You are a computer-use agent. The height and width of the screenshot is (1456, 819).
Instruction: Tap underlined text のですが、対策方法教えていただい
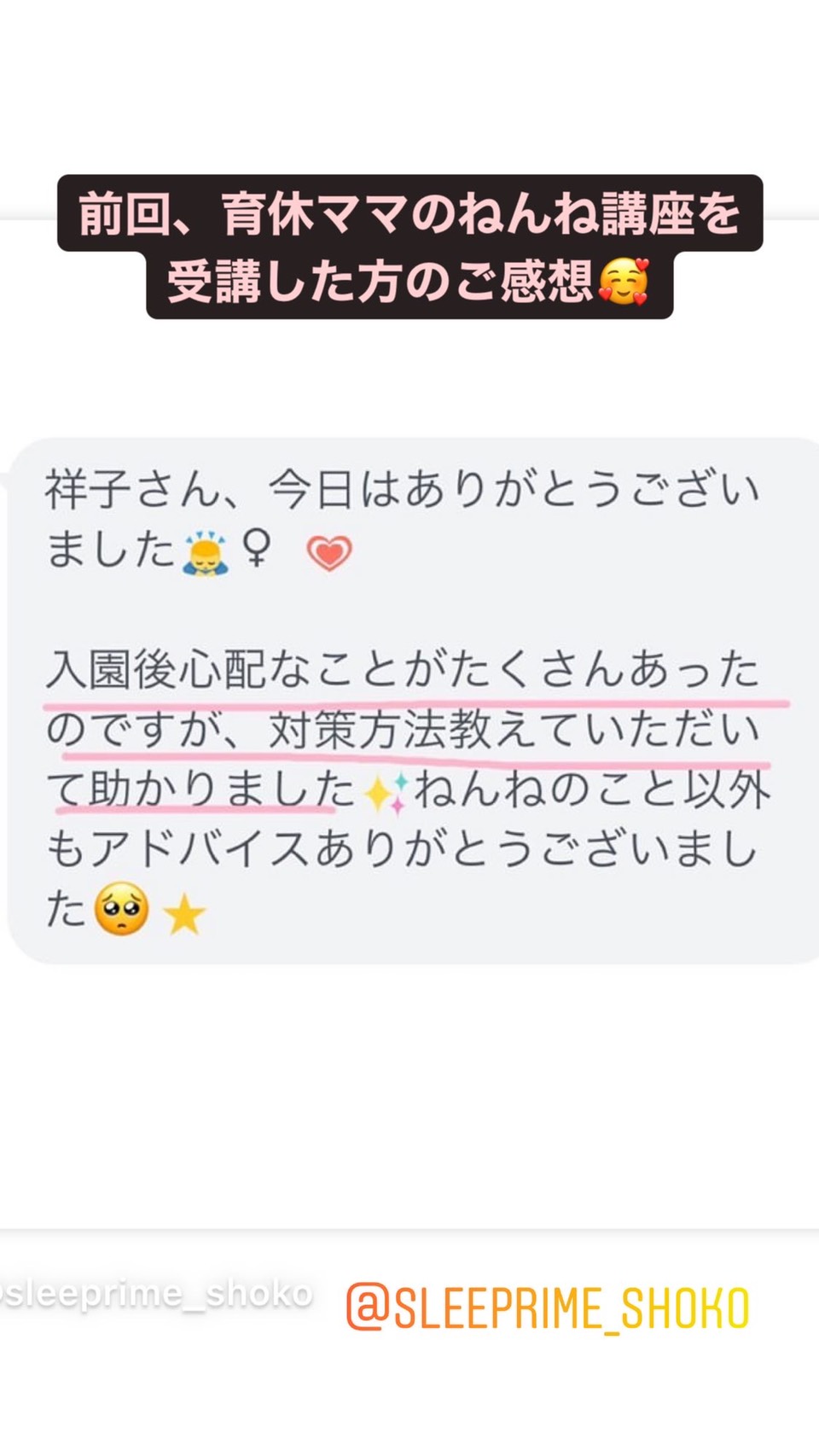pyautogui.click(x=402, y=730)
